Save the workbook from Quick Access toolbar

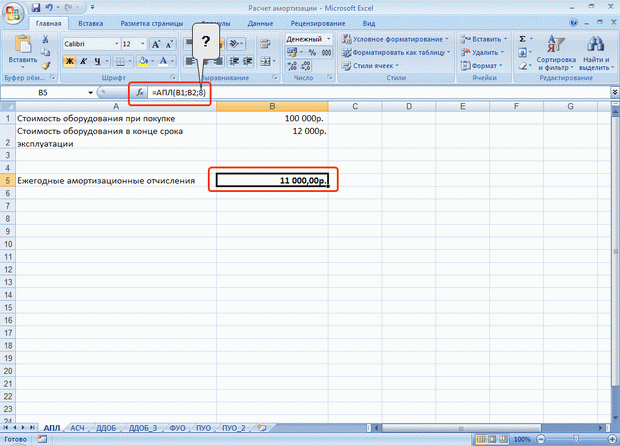click(x=36, y=8)
